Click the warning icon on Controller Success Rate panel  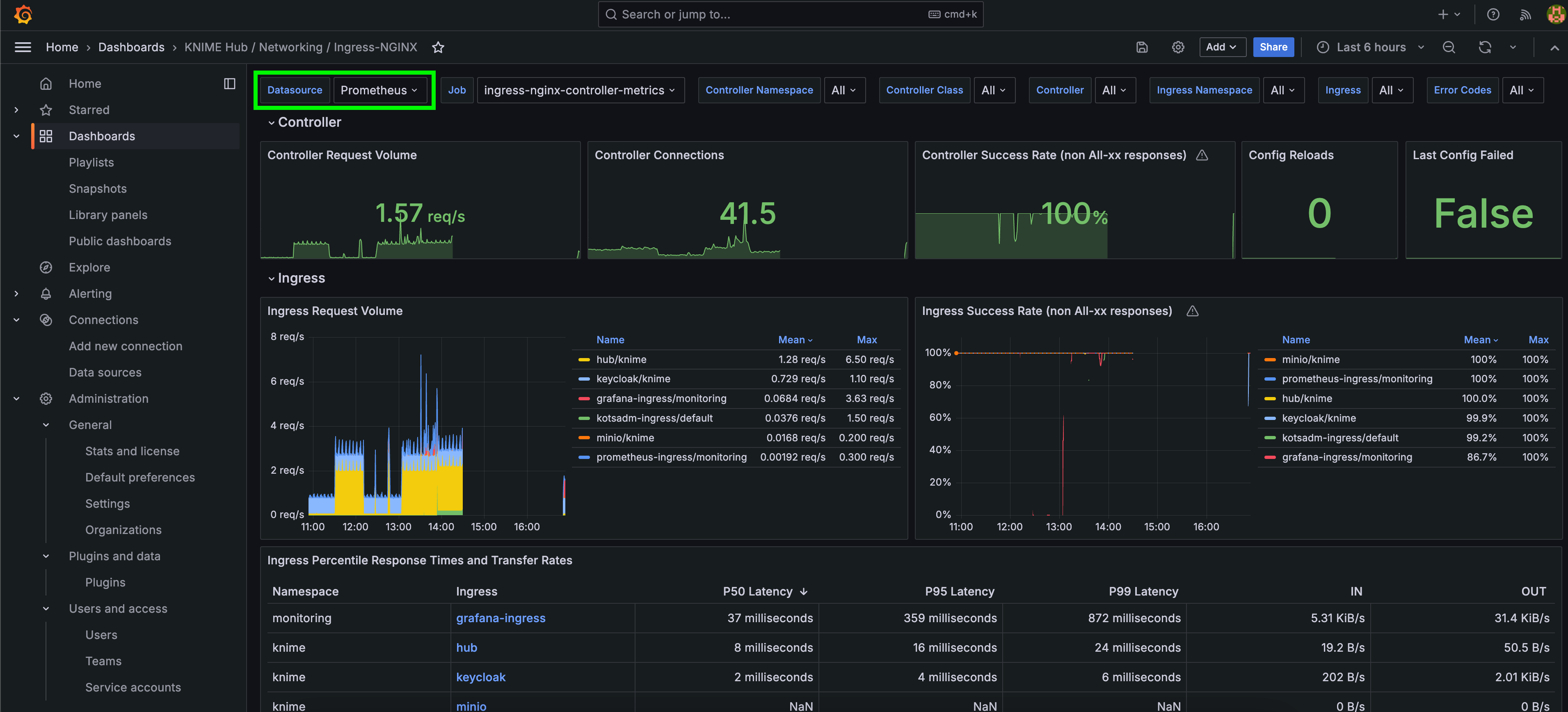click(1202, 155)
